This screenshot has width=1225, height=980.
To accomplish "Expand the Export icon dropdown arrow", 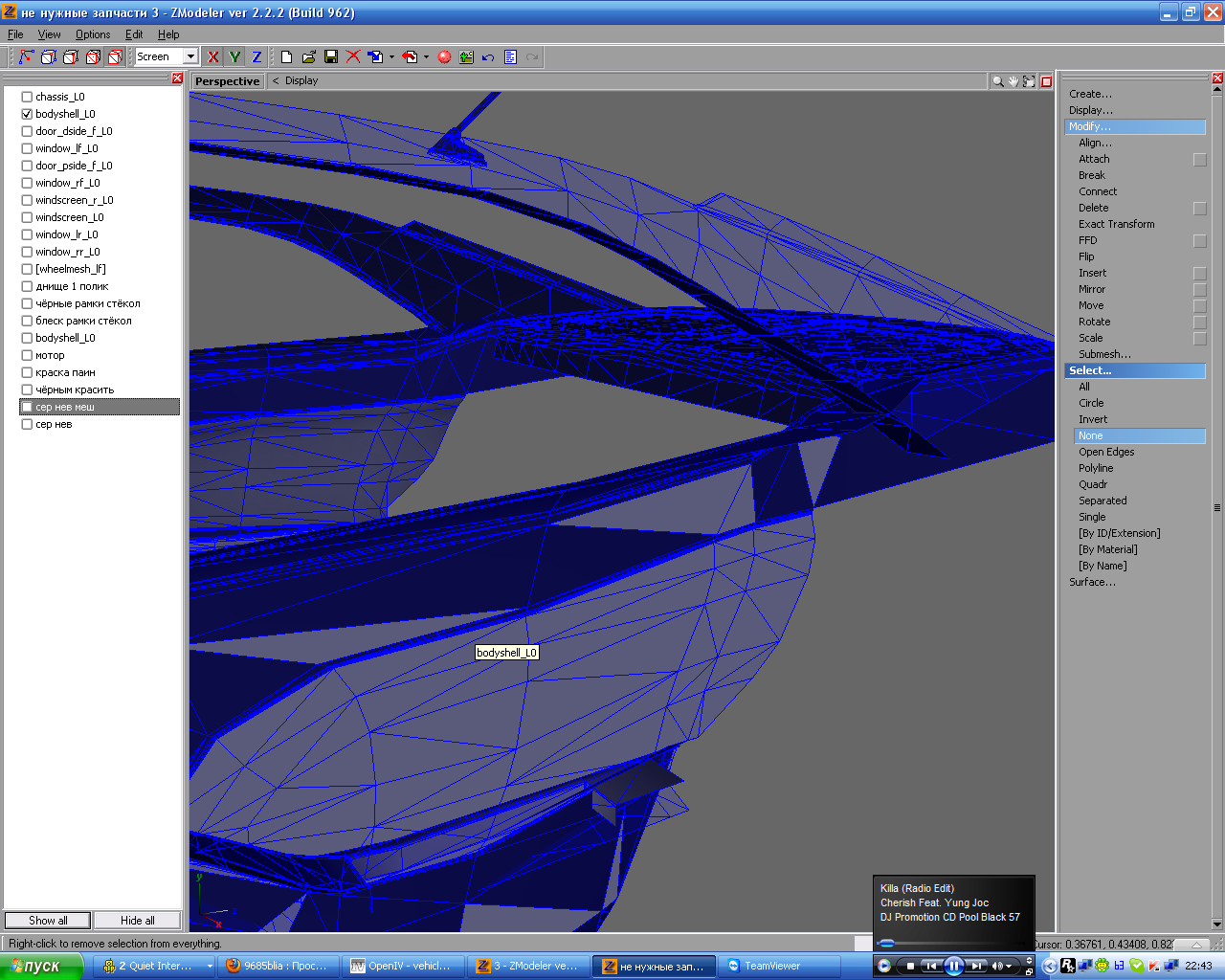I will [x=426, y=57].
